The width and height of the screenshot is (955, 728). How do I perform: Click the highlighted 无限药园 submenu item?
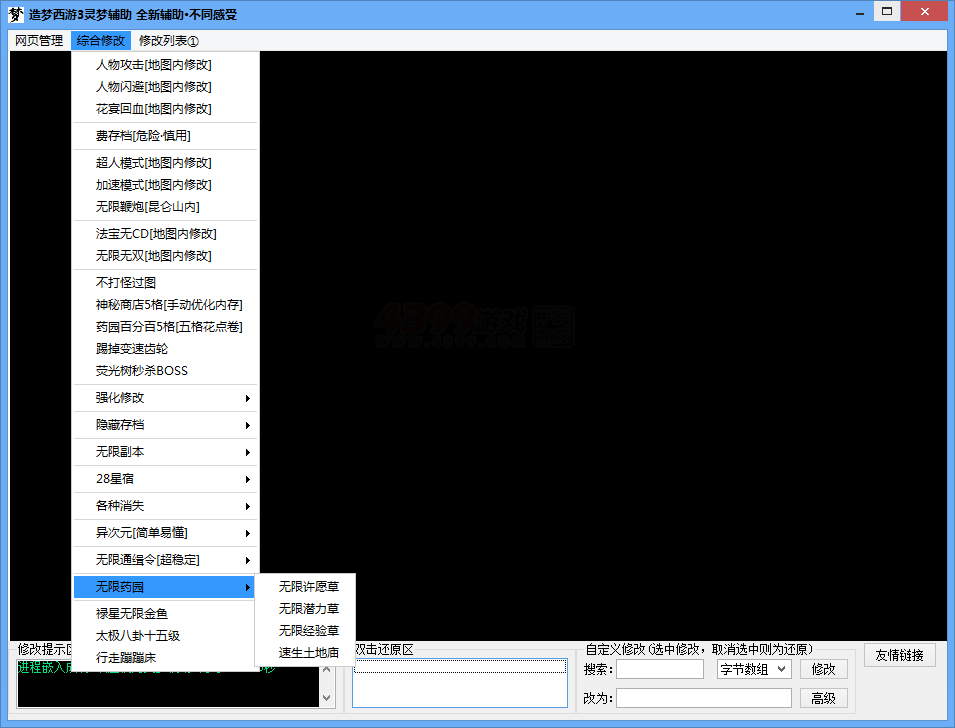pos(166,587)
